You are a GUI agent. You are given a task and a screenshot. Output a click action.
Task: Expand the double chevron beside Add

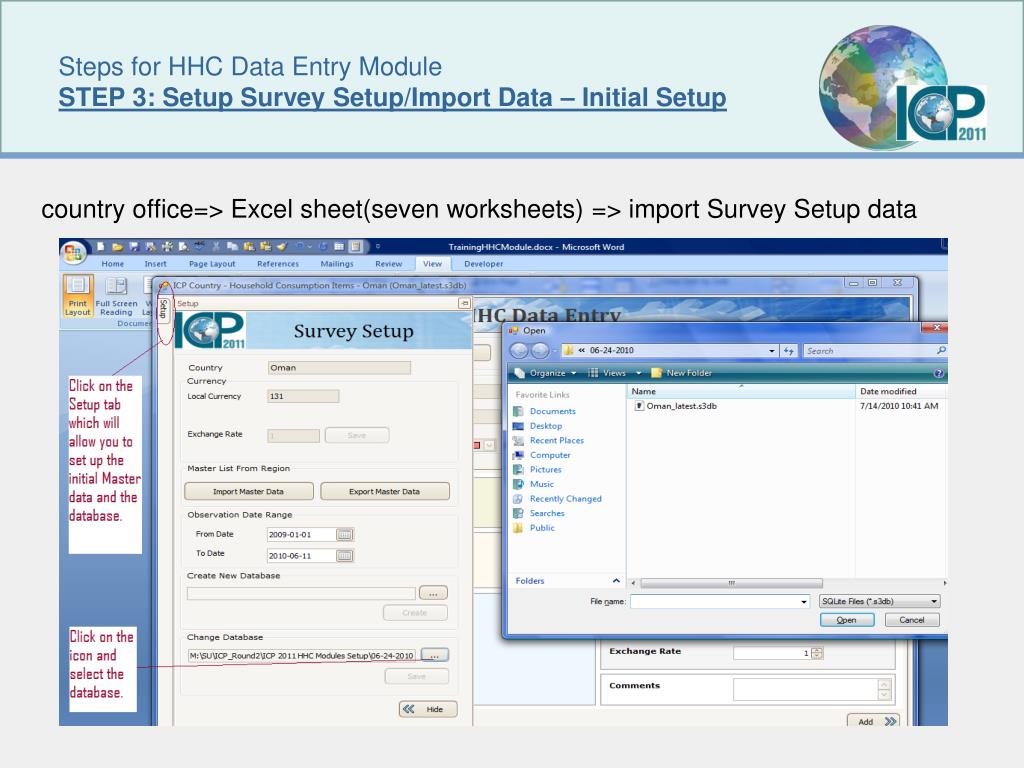tap(891, 722)
